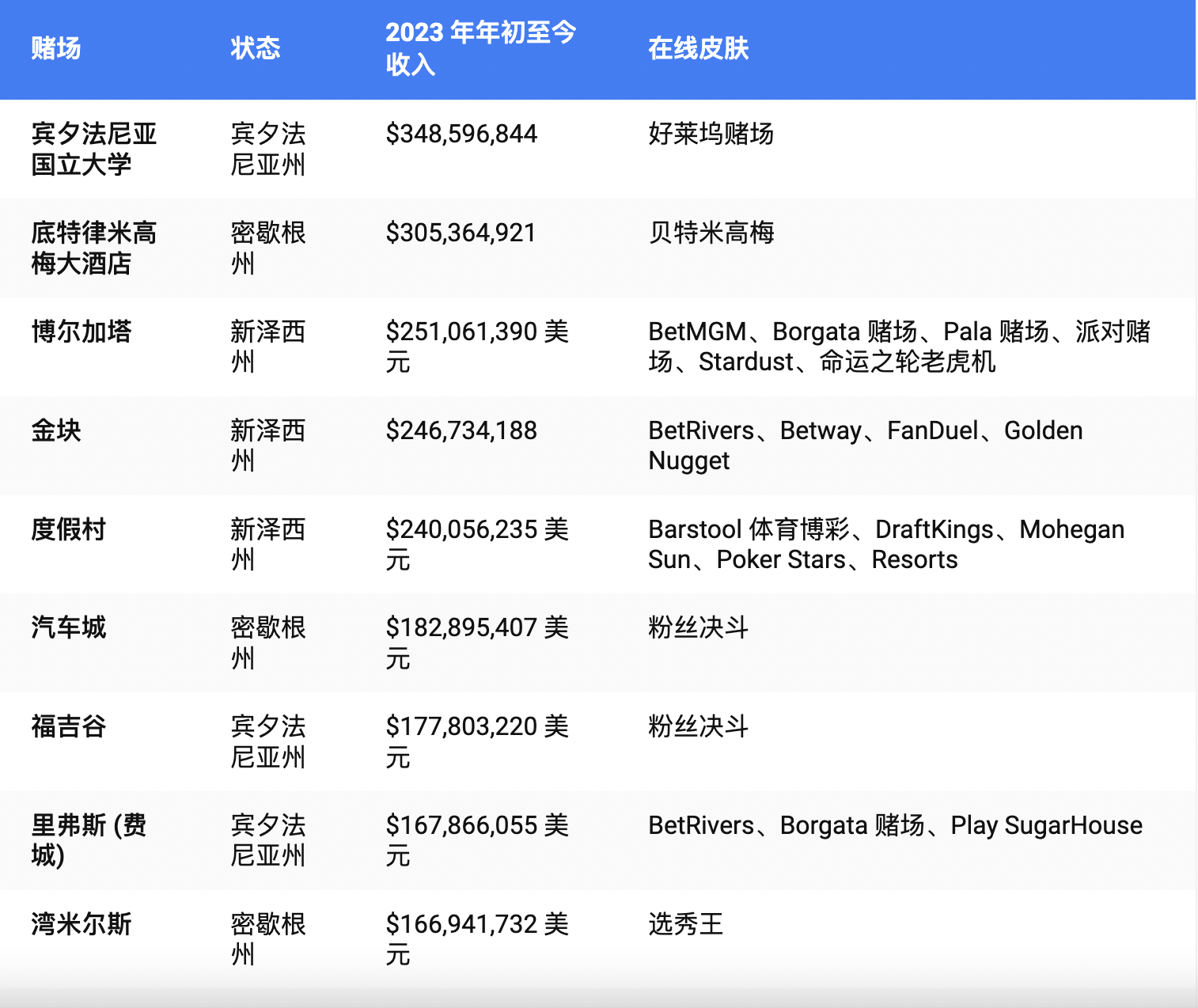Click 粉丝决斗 in the 汽车城 row
This screenshot has width=1198, height=1008.
[698, 627]
